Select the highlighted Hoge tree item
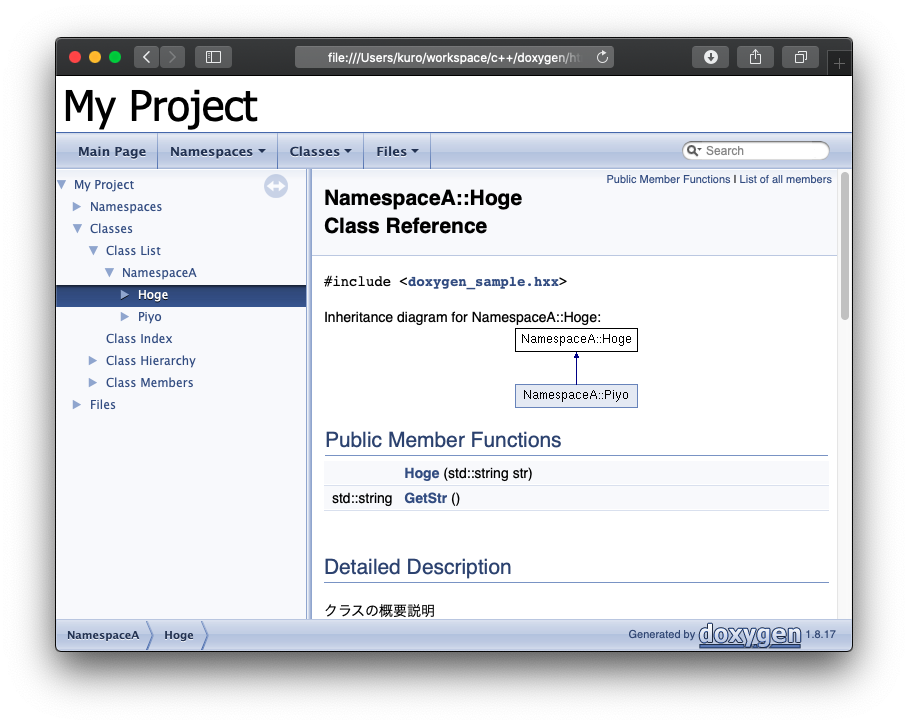908x725 pixels. 153,295
